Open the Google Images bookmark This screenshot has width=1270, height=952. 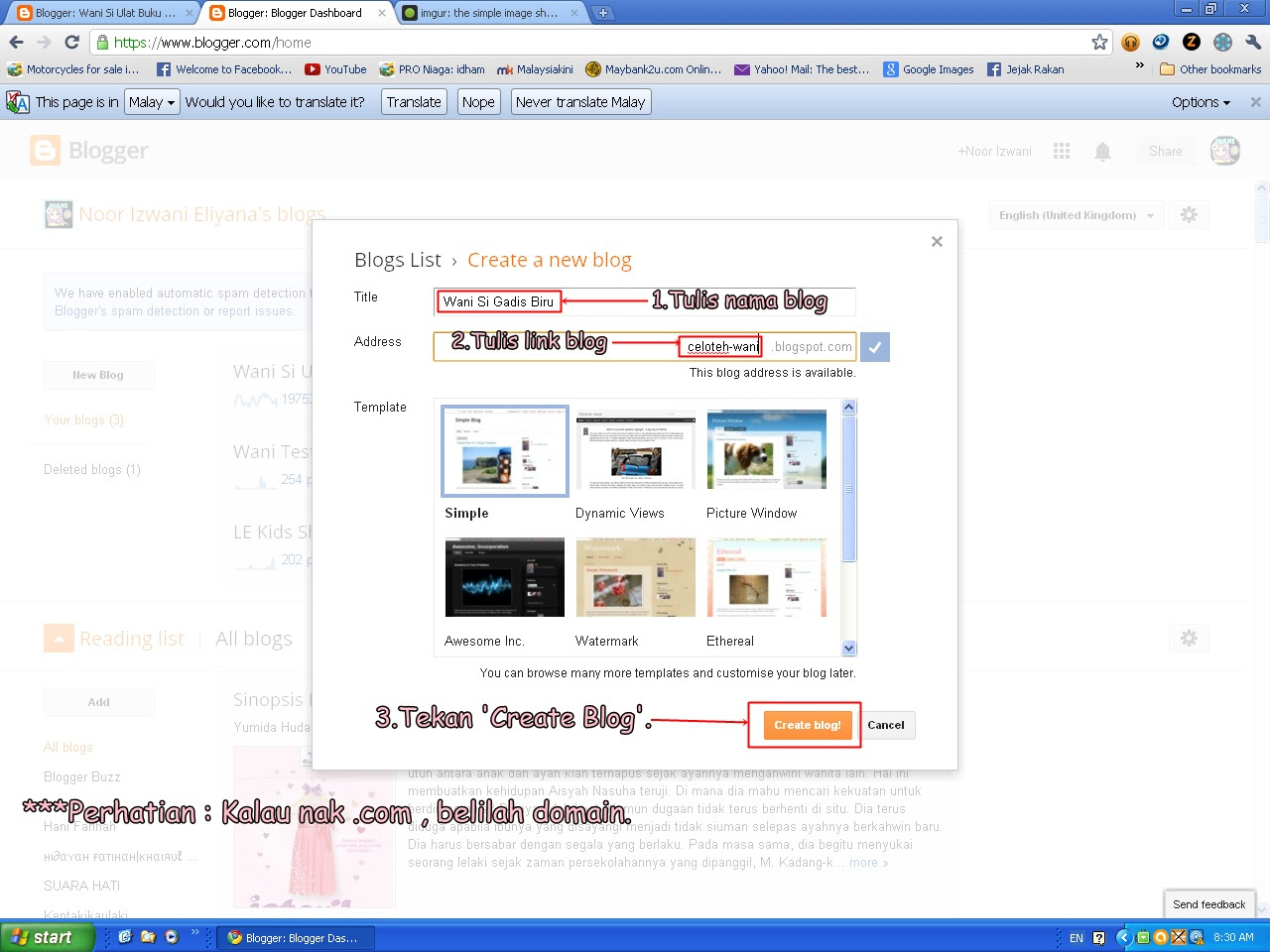pos(929,69)
